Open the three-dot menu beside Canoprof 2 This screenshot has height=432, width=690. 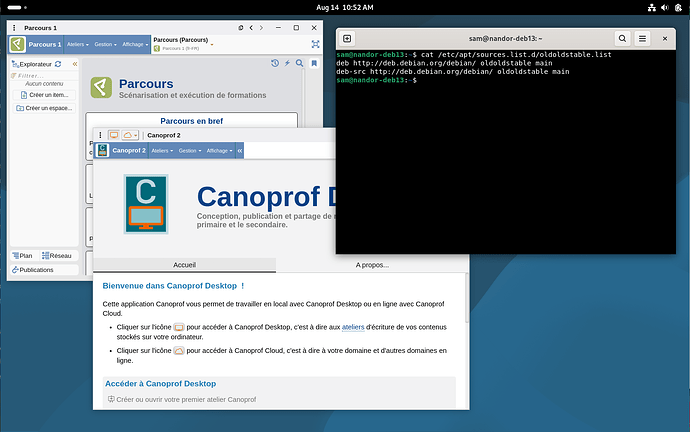100,134
